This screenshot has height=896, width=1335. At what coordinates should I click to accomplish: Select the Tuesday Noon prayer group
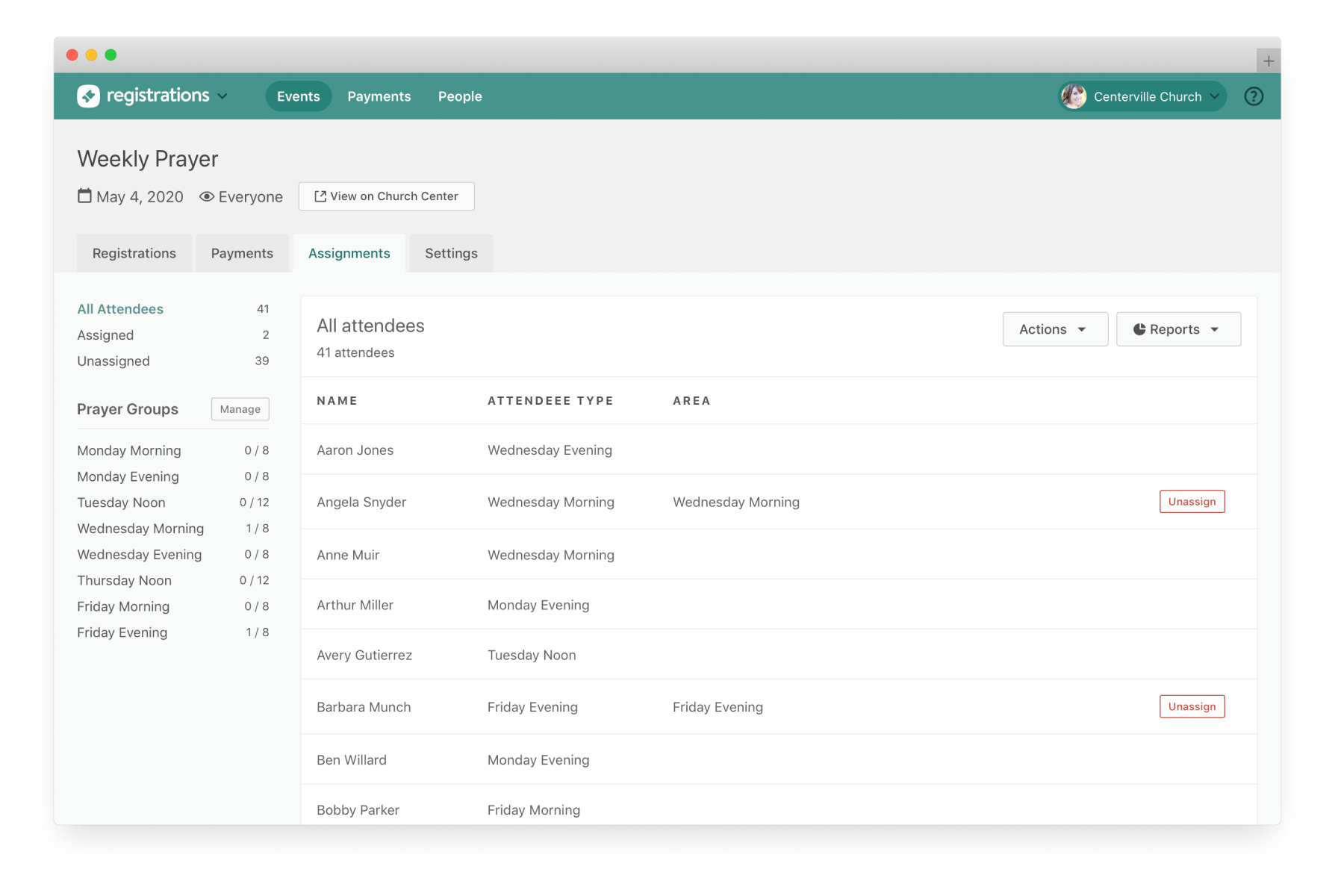click(121, 503)
